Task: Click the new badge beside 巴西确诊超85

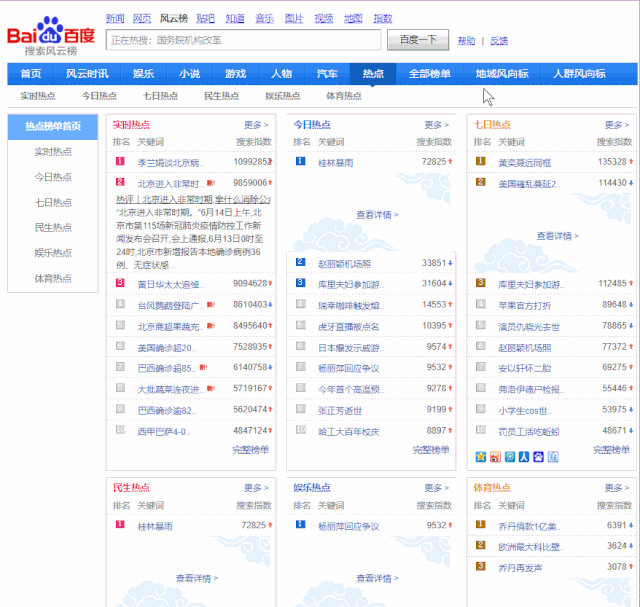Action: [x=203, y=367]
